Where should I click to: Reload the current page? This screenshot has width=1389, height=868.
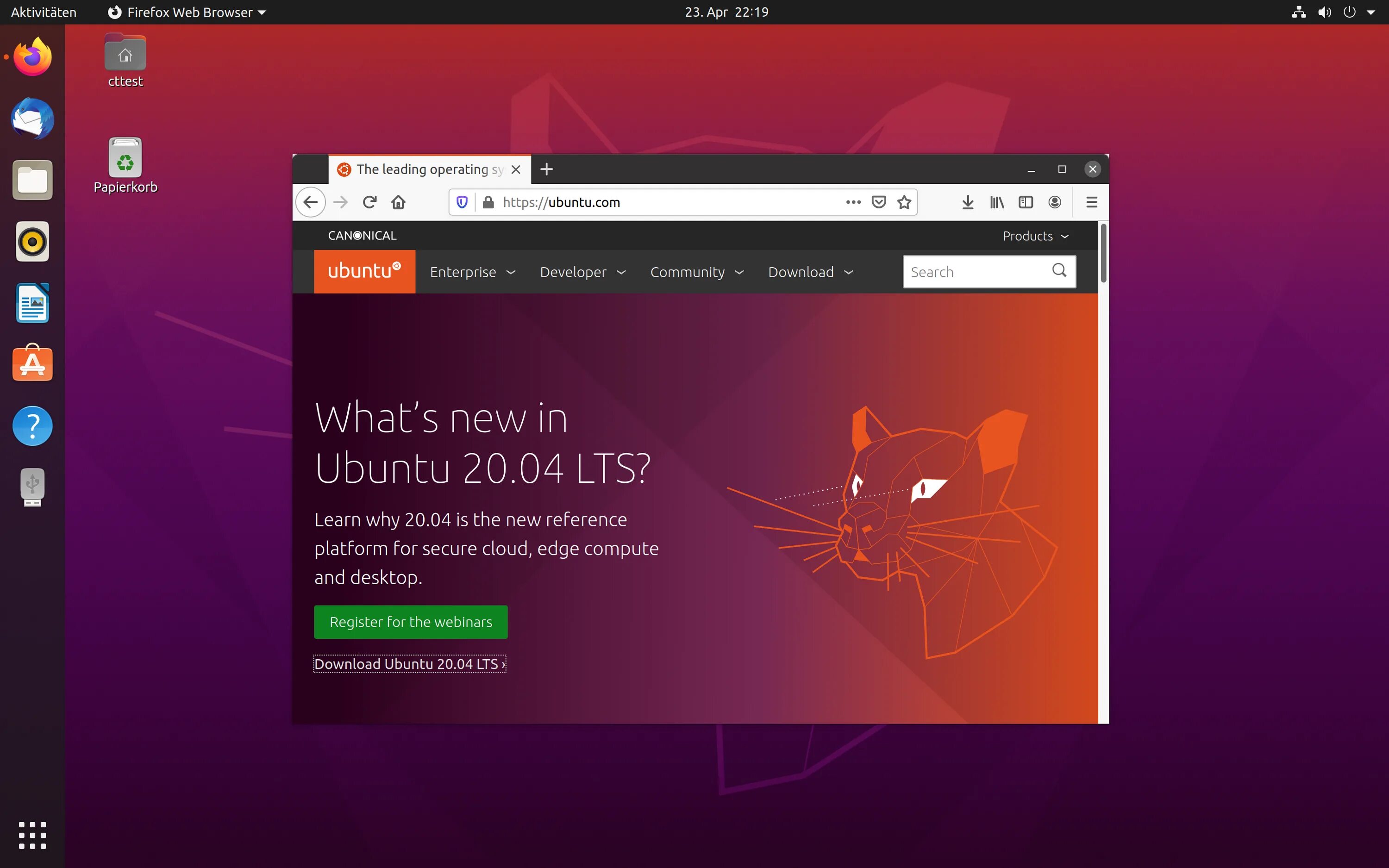click(370, 202)
